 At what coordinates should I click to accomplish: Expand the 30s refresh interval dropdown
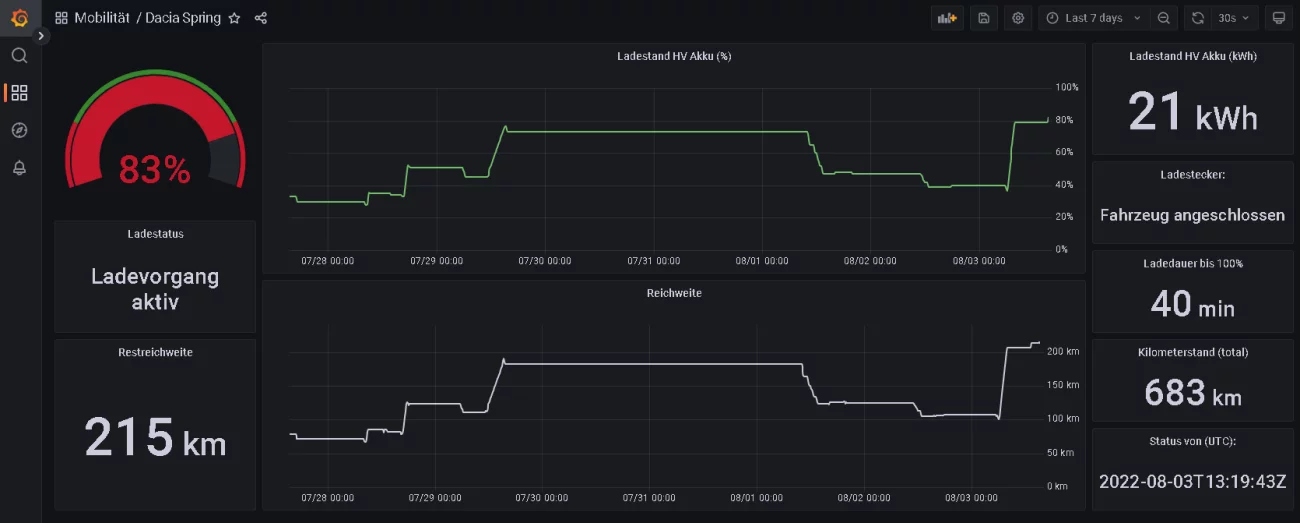pyautogui.click(x=1233, y=18)
